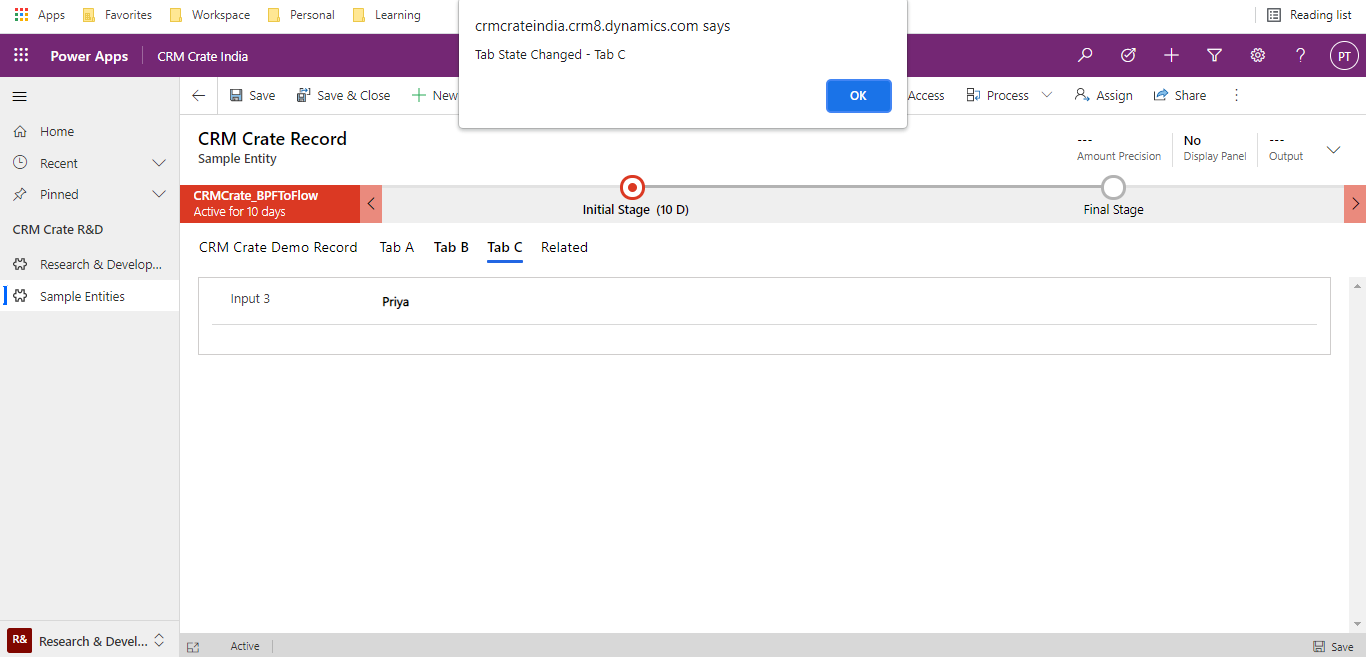This screenshot has height=657, width=1366.
Task: Click OK on the Tab State Changed dialog
Action: click(858, 95)
